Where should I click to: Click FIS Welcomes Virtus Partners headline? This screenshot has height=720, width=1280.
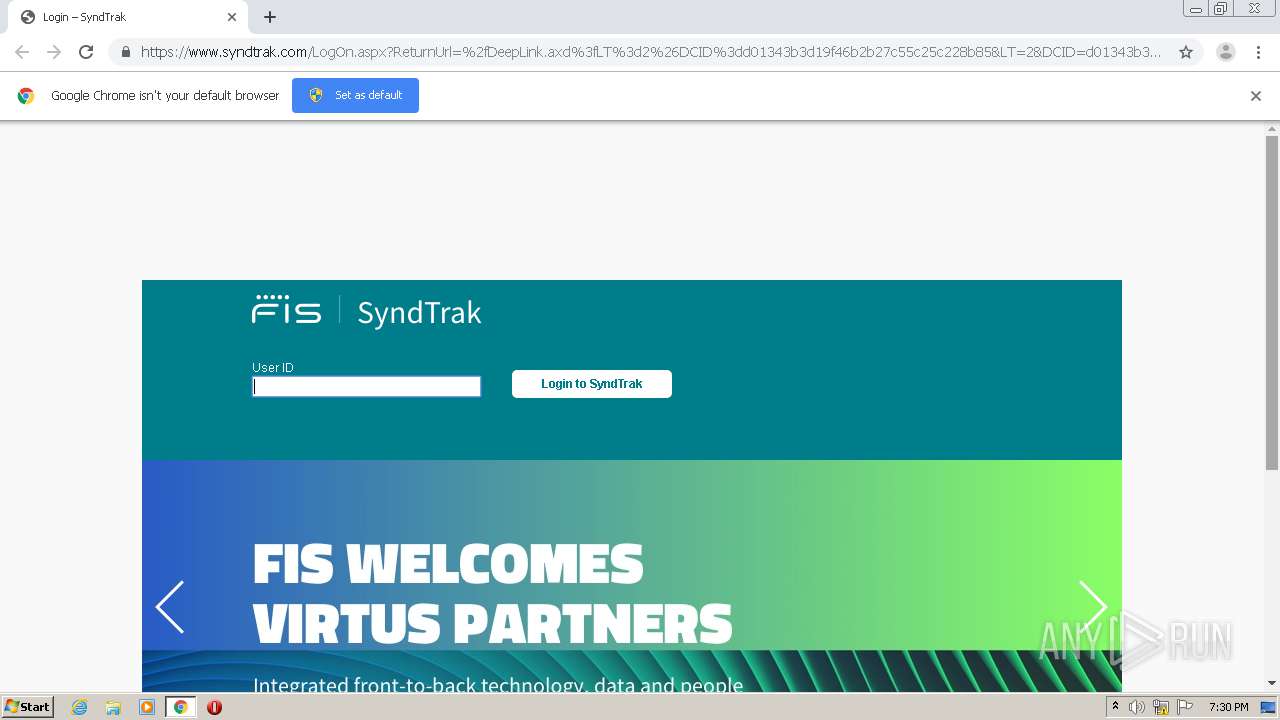point(492,594)
